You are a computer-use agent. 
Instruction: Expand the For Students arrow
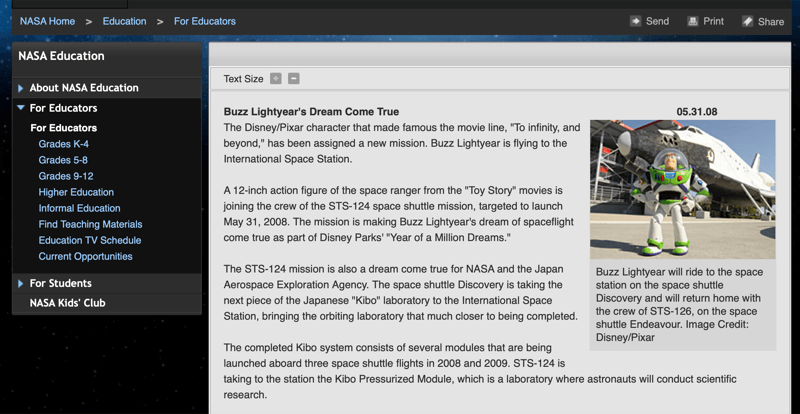coord(20,283)
